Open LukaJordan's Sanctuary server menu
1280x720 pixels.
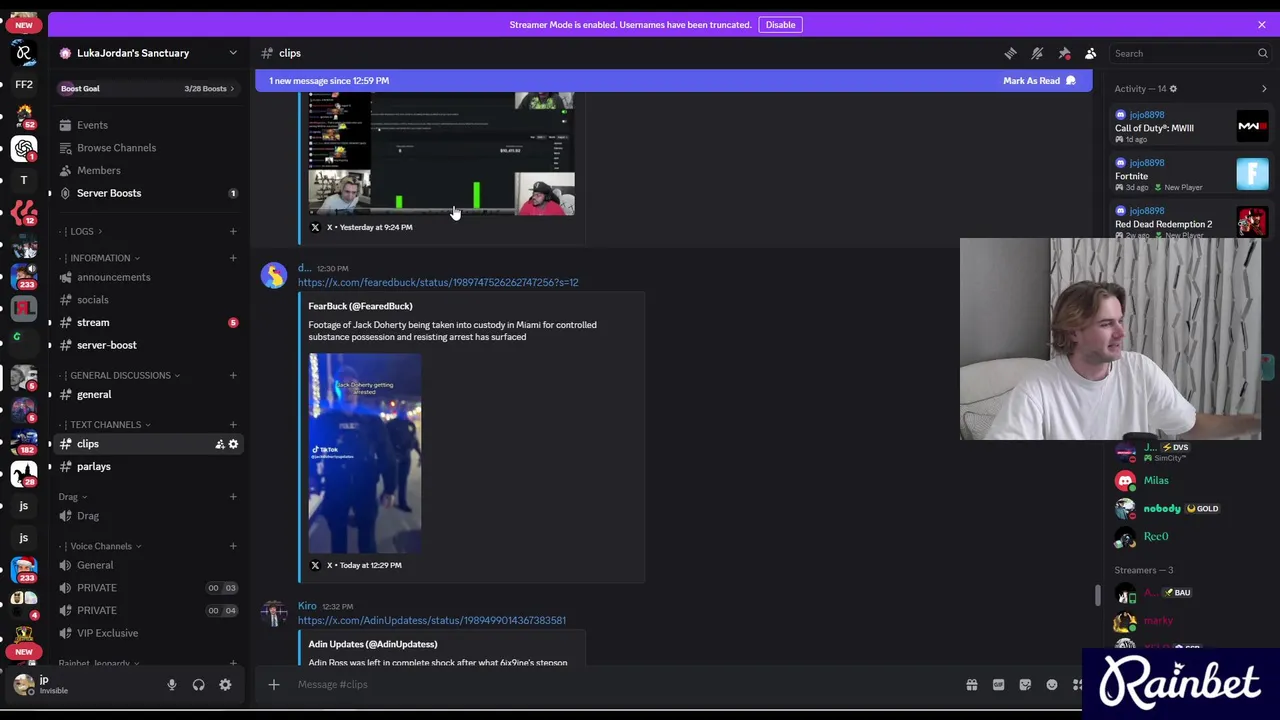[x=149, y=53]
